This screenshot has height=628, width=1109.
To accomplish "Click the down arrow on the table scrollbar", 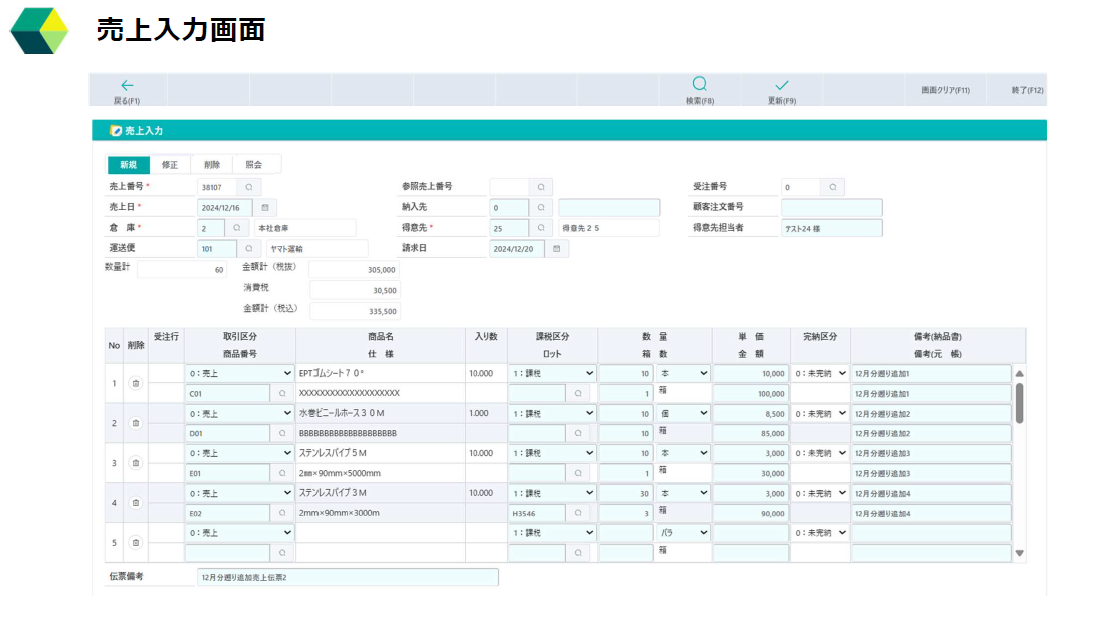I will [1020, 553].
